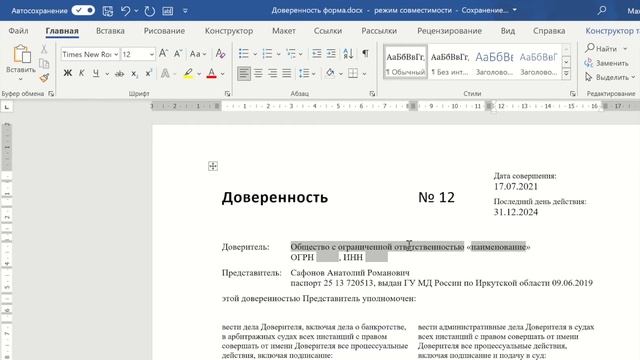Apply yellow text highlight color
The image size is (640, 360).
tap(188, 73)
